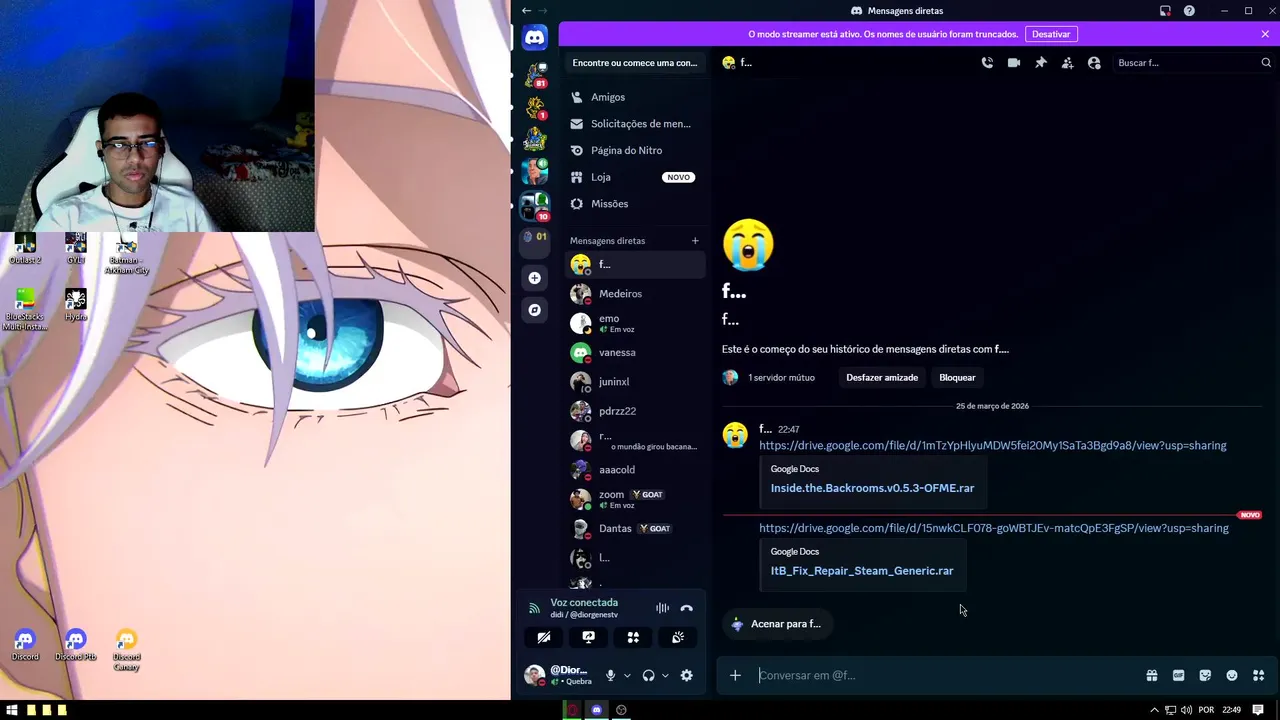Image resolution: width=1280 pixels, height=720 pixels.
Task: Open the GIF picker
Action: [1178, 676]
